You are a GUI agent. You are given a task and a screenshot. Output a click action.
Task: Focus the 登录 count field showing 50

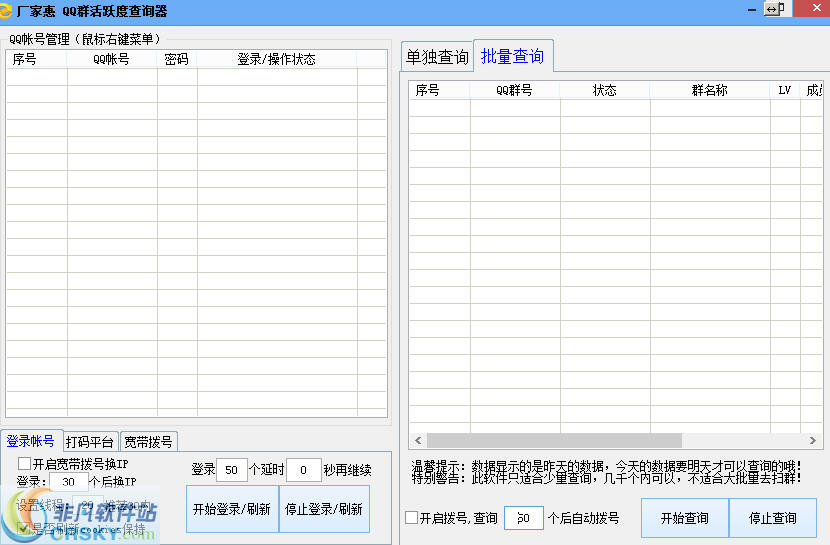point(232,470)
